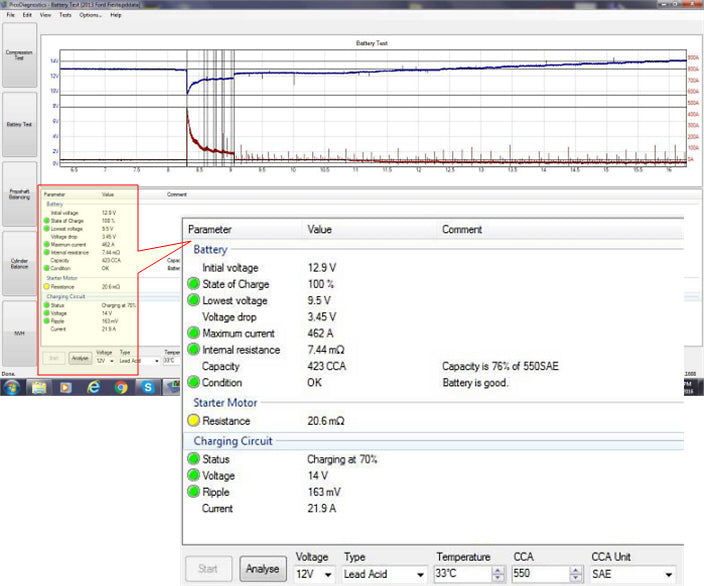Viewport: 704px width, 586px height.
Task: Click the Temperature spinner arrows in enlarged panel
Action: 498,574
